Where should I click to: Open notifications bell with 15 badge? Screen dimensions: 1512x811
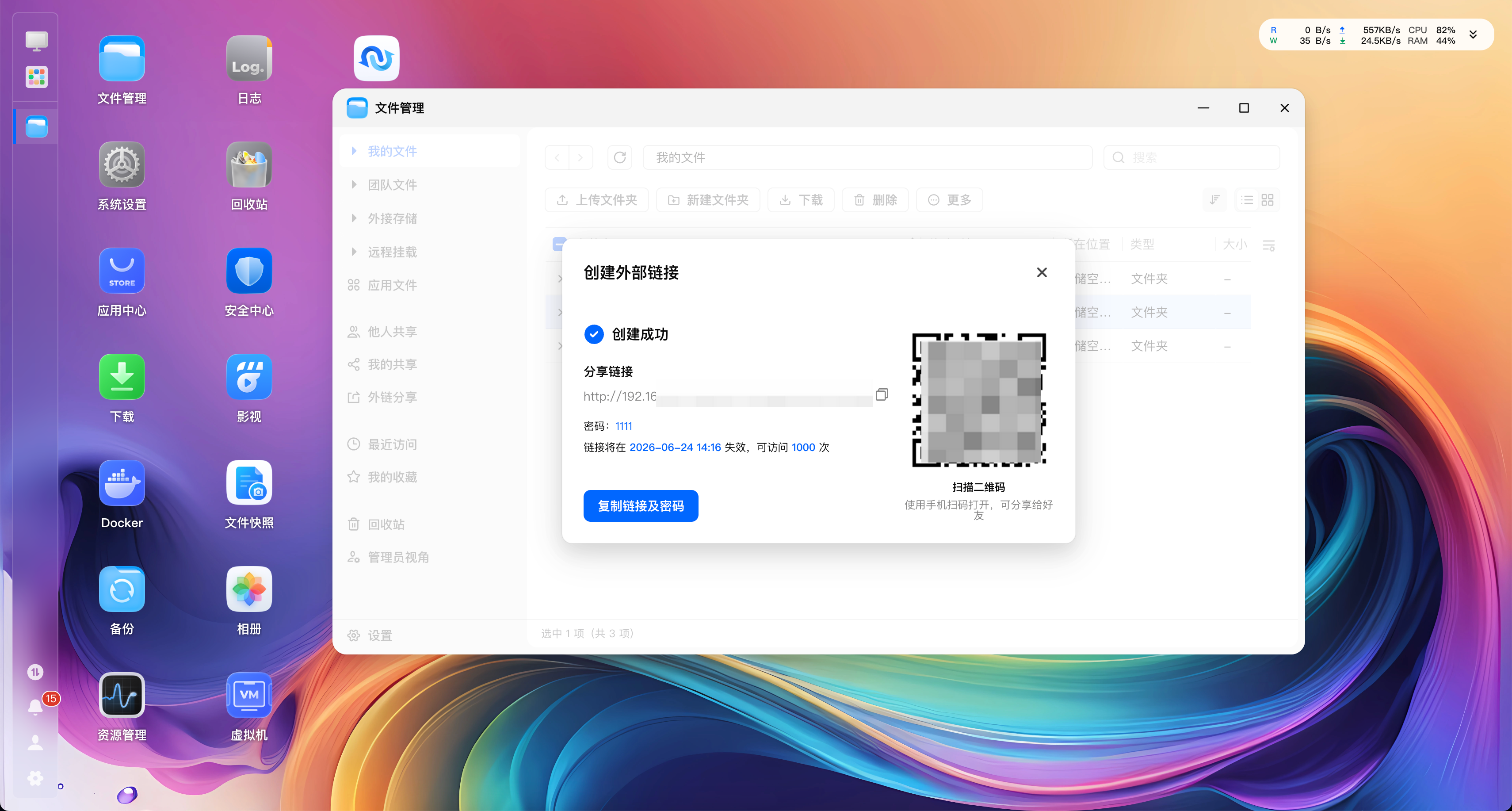(36, 707)
